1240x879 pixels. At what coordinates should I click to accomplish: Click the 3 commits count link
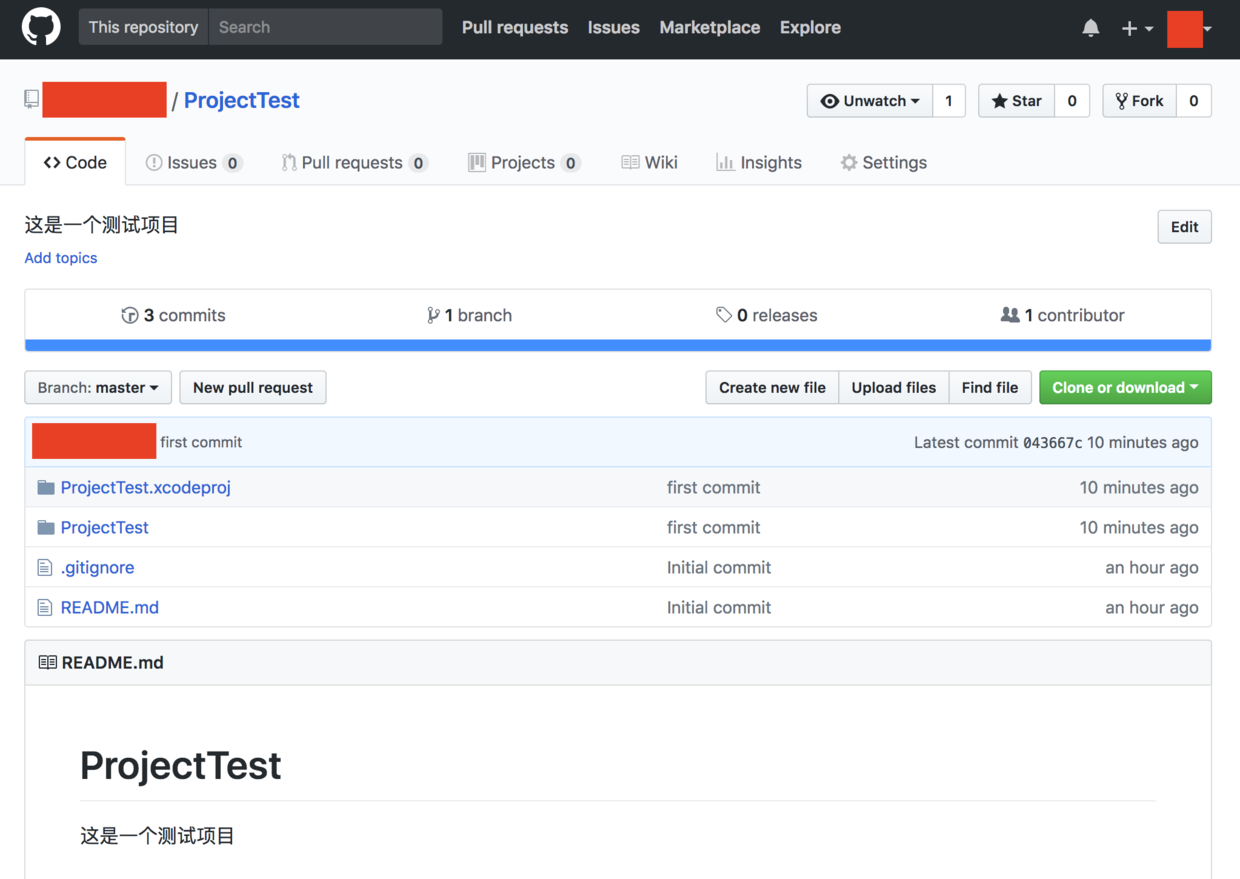pyautogui.click(x=174, y=315)
